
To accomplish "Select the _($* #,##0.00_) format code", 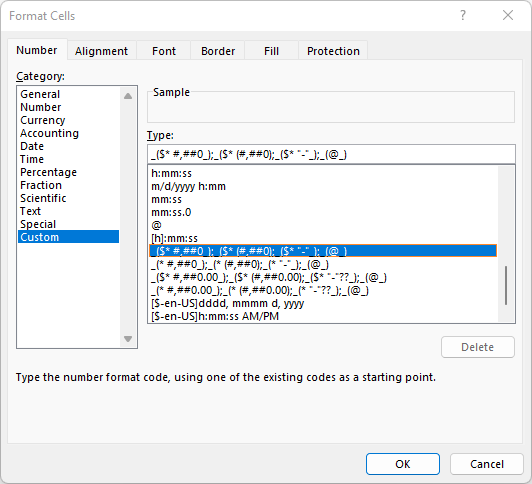I will click(x=323, y=277).
